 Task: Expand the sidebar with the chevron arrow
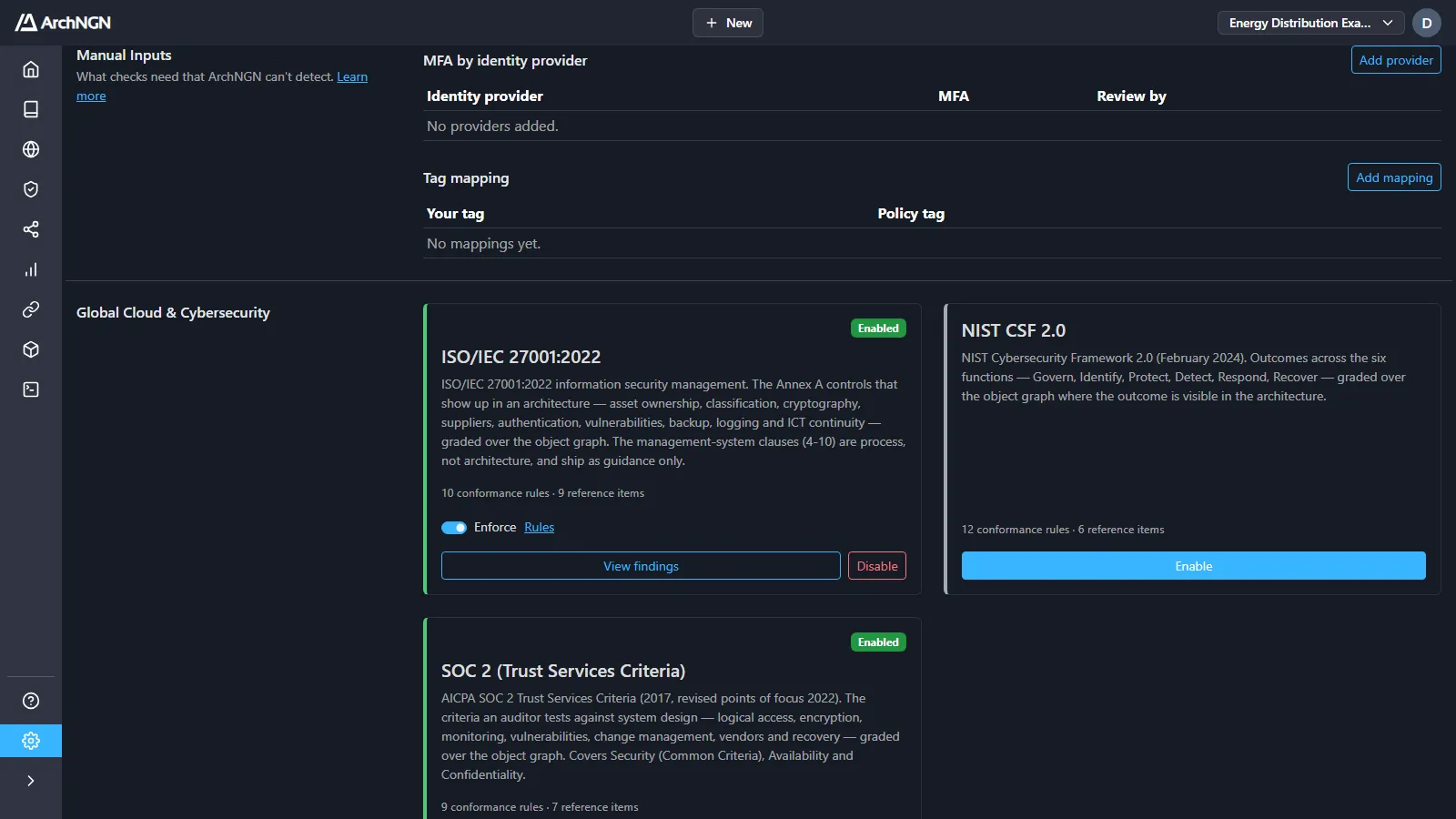[x=31, y=781]
